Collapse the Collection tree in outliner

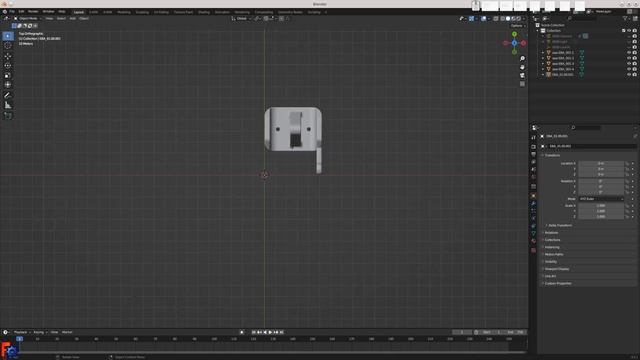tap(538, 31)
